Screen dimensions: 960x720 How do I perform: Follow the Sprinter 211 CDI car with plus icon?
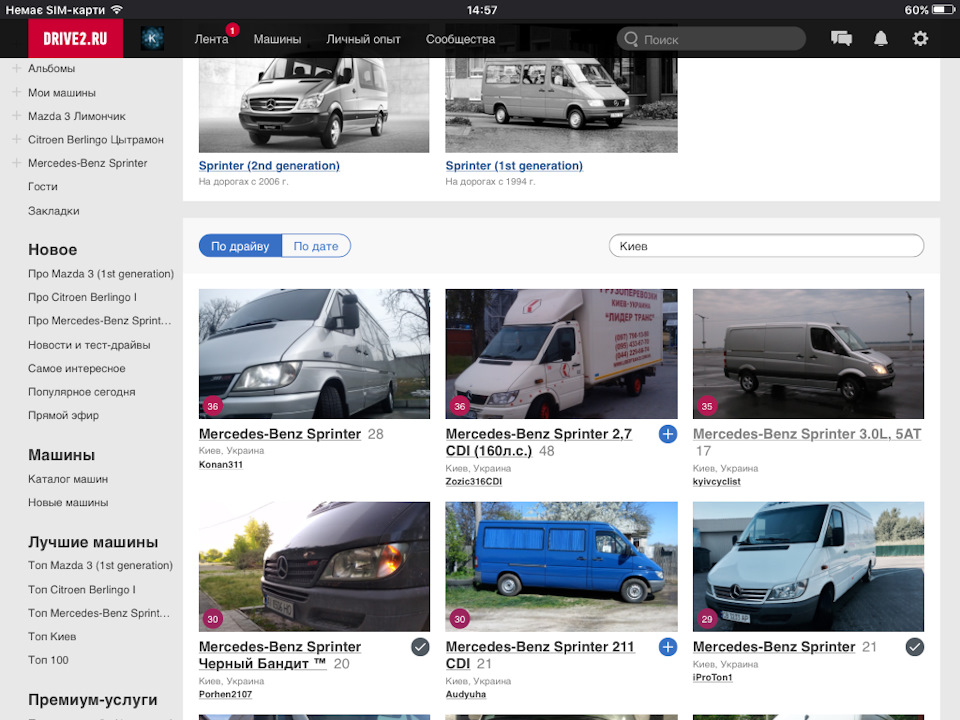667,647
